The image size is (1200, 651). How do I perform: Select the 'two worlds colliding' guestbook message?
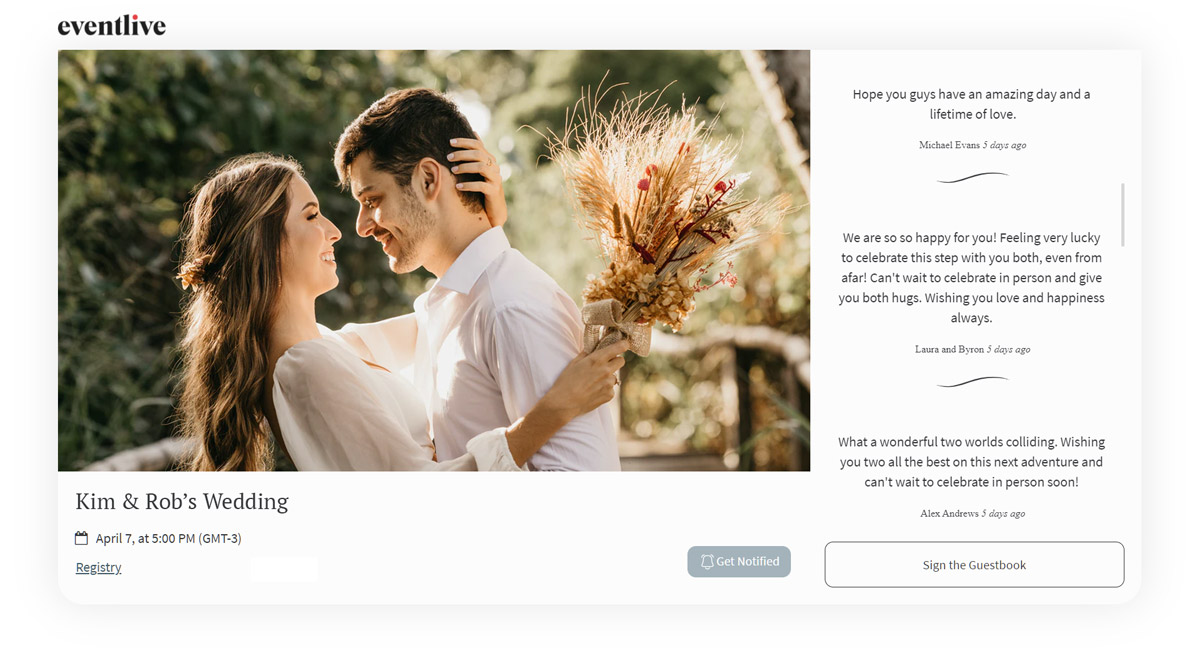(x=972, y=462)
